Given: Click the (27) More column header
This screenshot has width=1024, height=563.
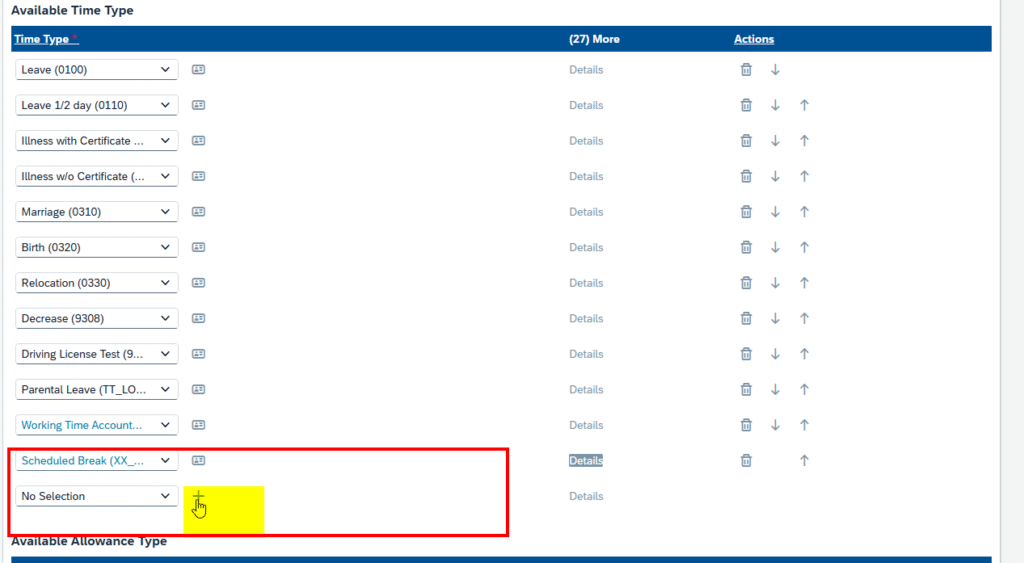Looking at the screenshot, I should pos(594,39).
